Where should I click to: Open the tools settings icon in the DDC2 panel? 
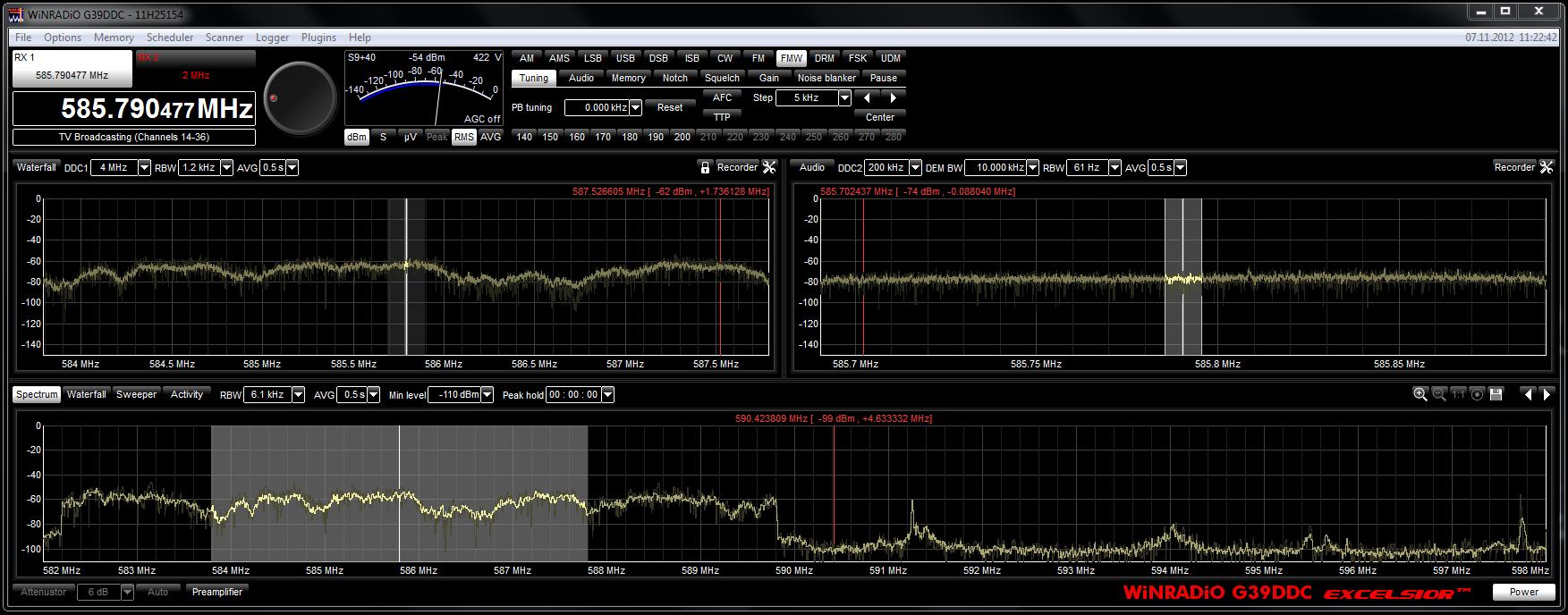point(1546,167)
